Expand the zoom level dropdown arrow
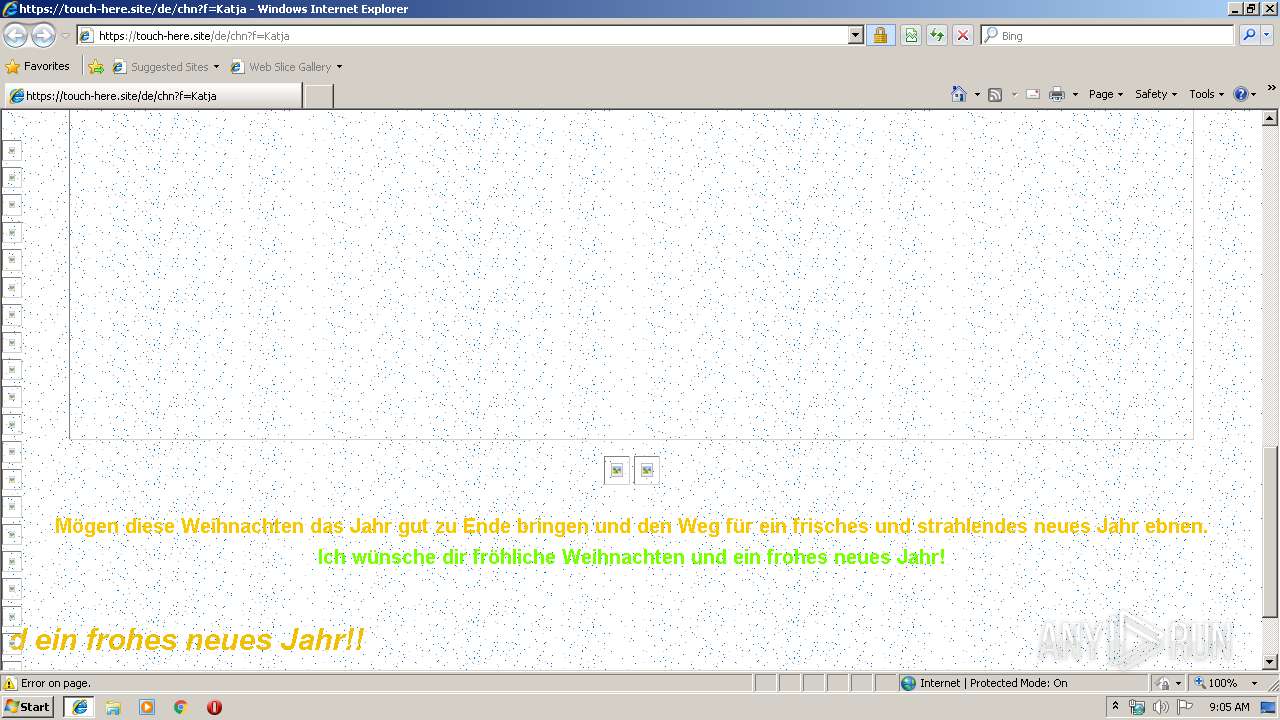The height and width of the screenshot is (720, 1280). pos(1253,683)
